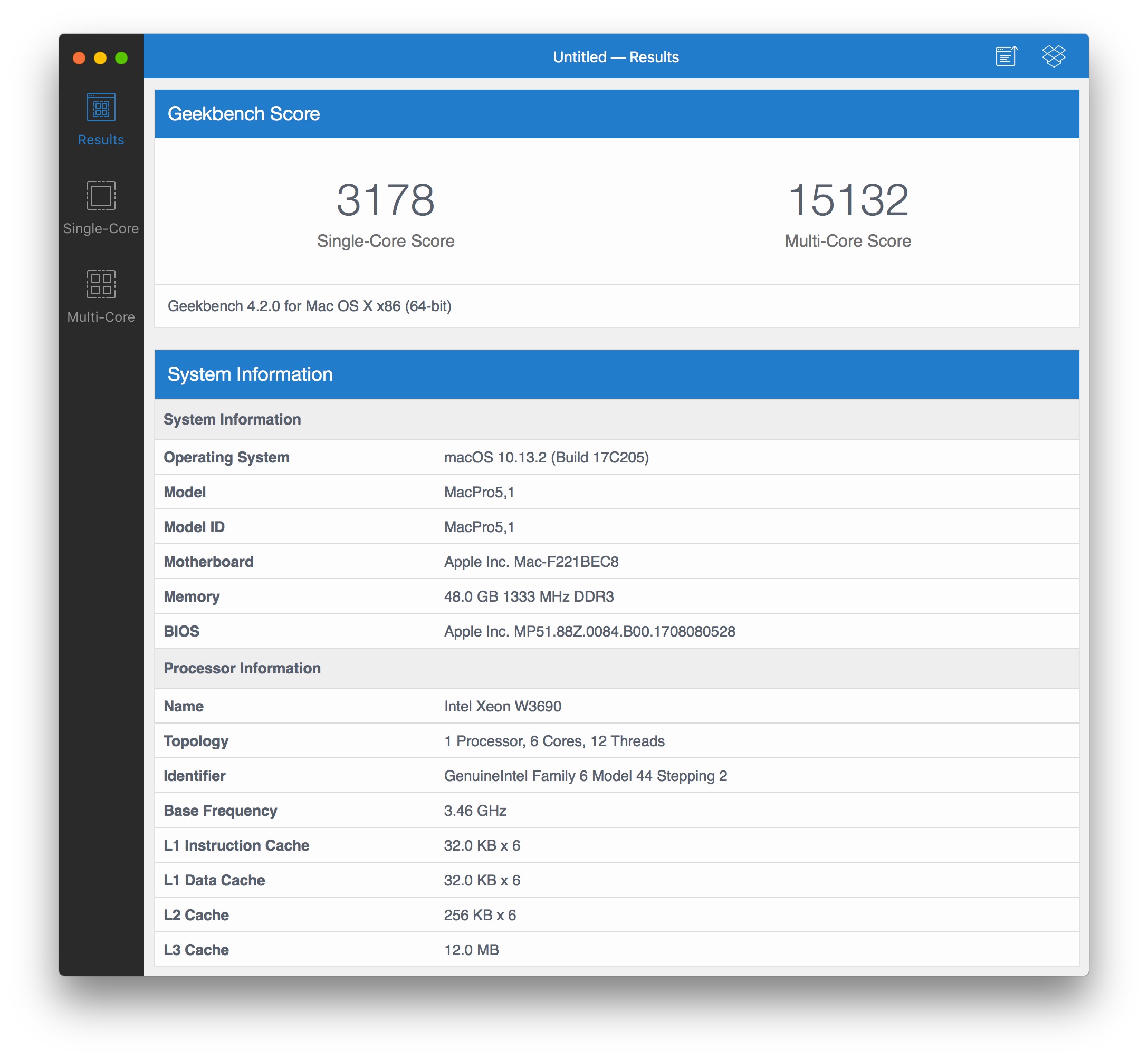Click the Untitled — Results window title
This screenshot has height=1060, width=1148.
(x=616, y=57)
